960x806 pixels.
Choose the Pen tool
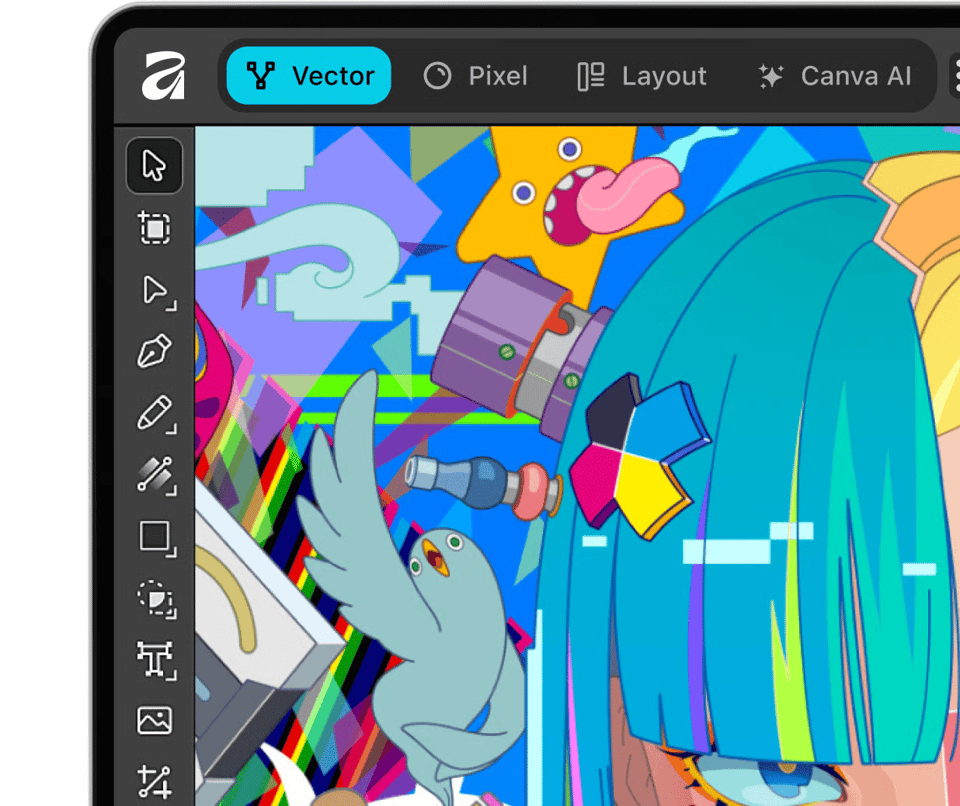pos(154,351)
